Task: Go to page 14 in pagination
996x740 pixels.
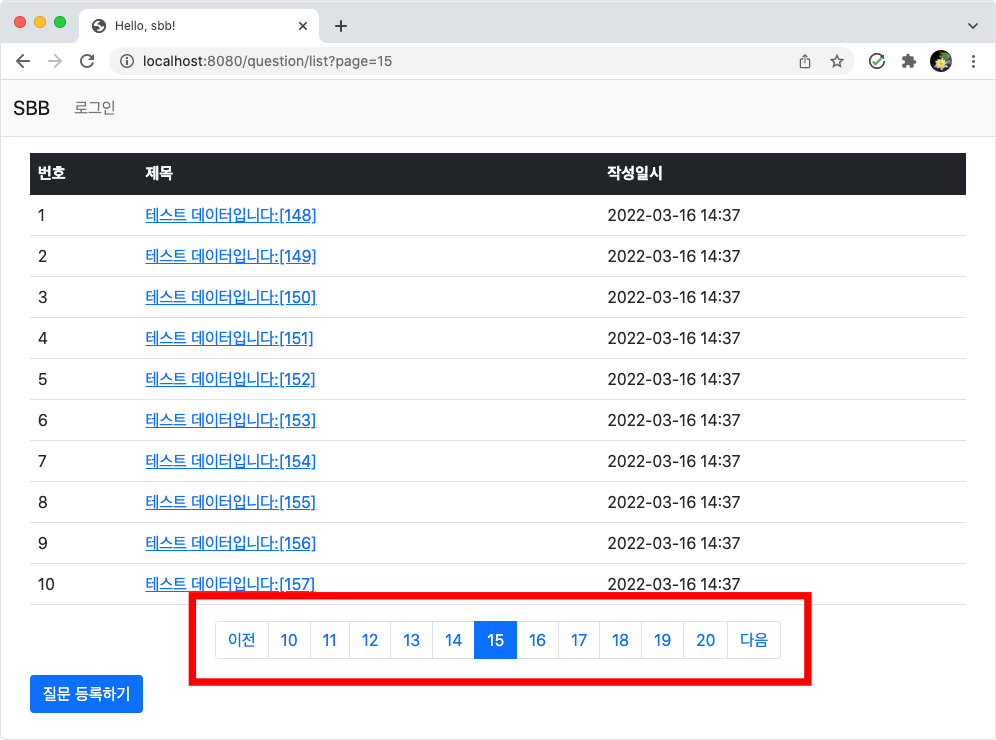Action: 454,640
